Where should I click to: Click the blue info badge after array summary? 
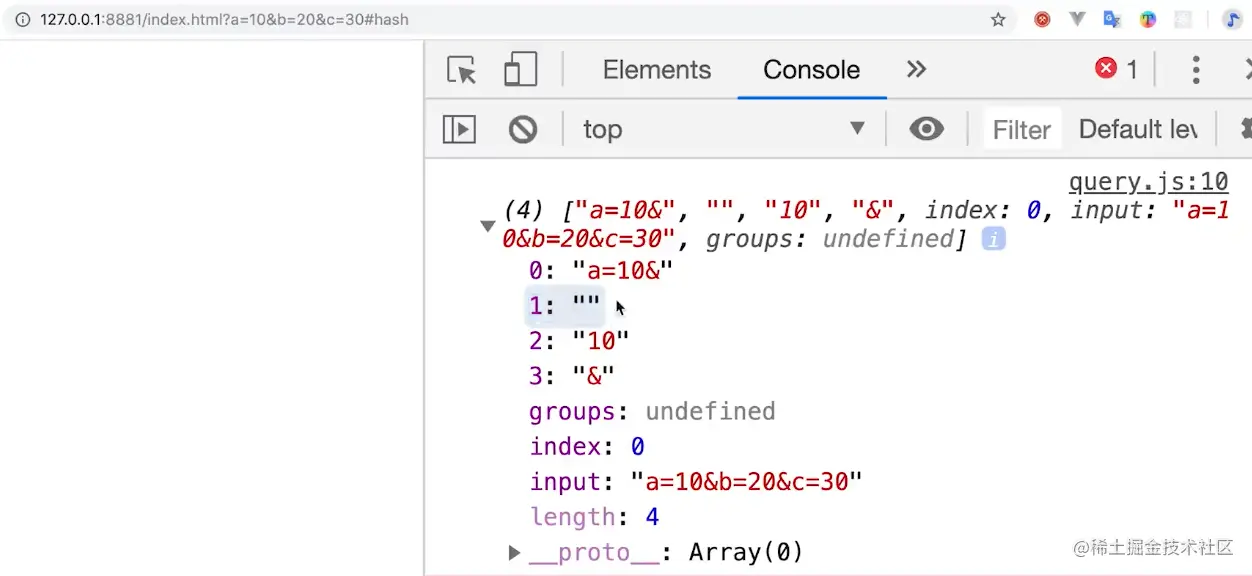[993, 239]
